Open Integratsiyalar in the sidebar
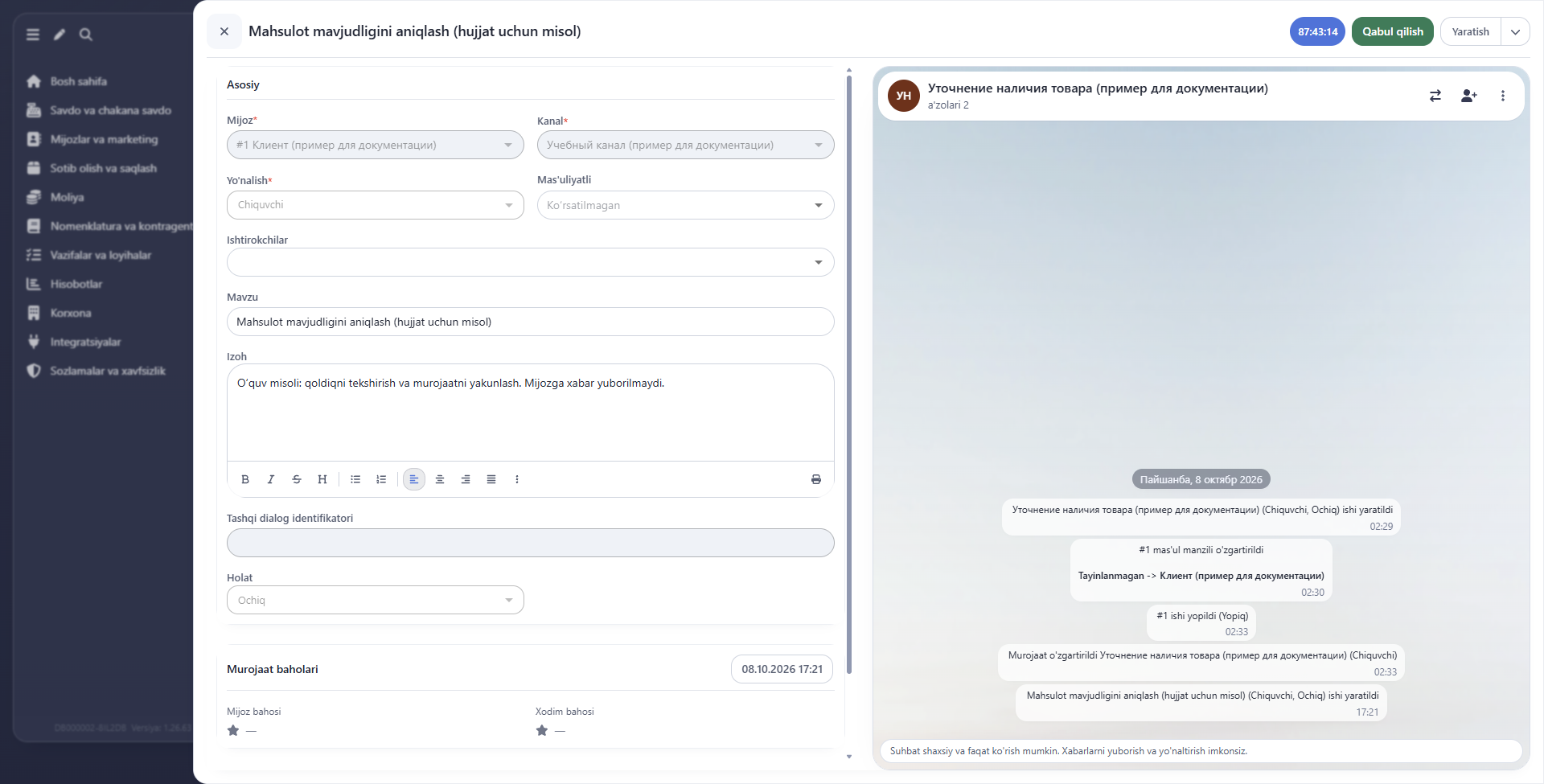The width and height of the screenshot is (1544, 784). click(85, 342)
